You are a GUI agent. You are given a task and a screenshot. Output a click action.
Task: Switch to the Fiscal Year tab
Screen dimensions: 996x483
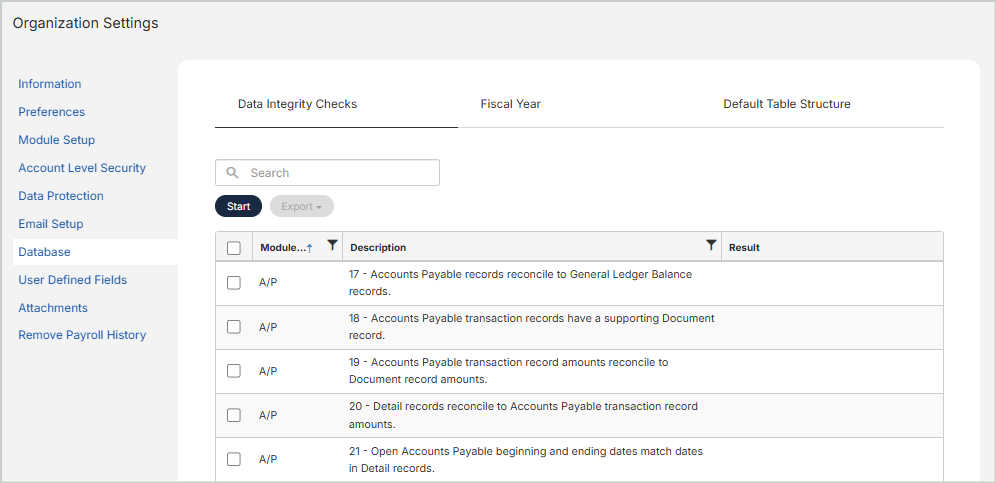(510, 104)
